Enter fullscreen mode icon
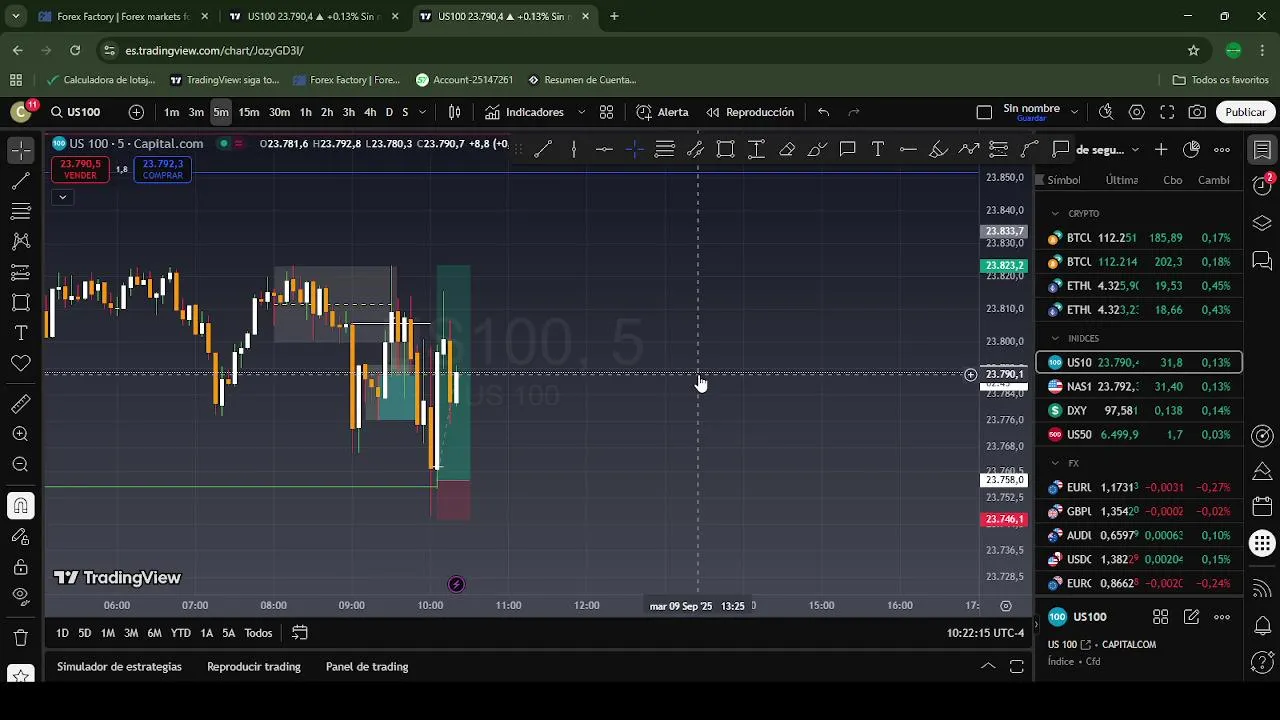The height and width of the screenshot is (720, 1280). click(x=1167, y=112)
